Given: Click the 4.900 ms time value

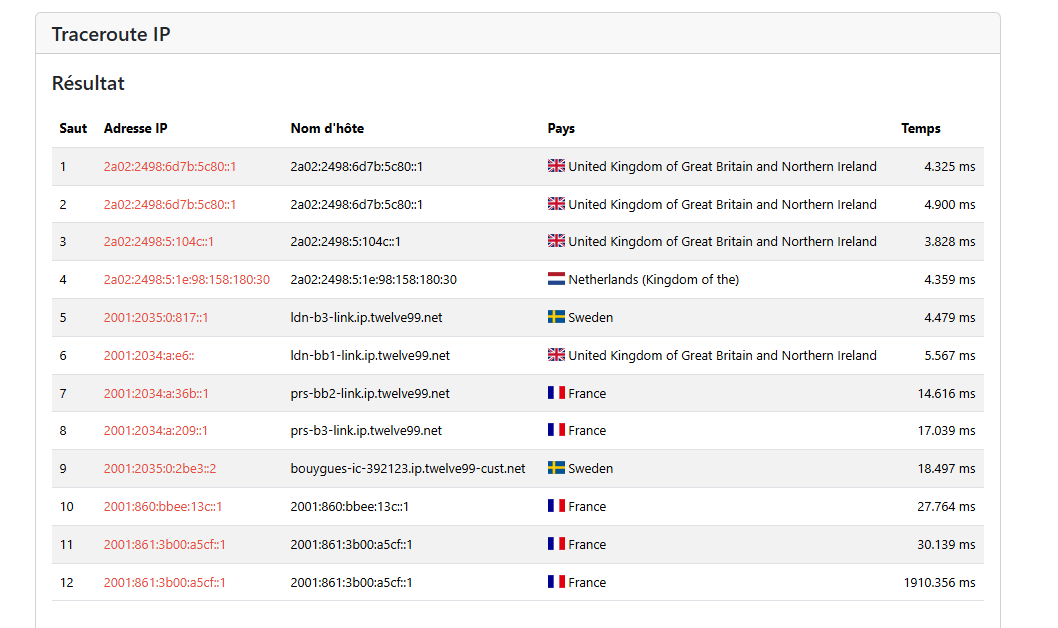Looking at the screenshot, I should (949, 204).
